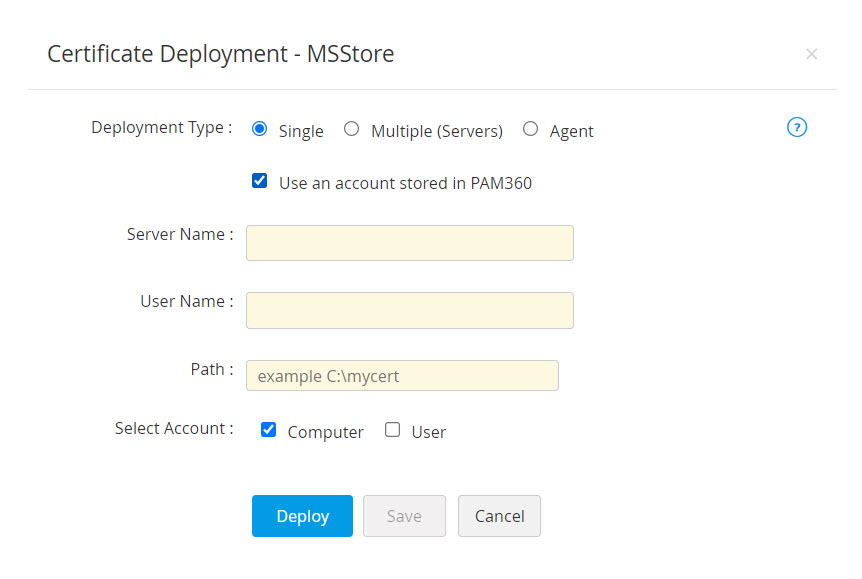Click into the User Name field
This screenshot has width=862, height=579.
pos(409,310)
